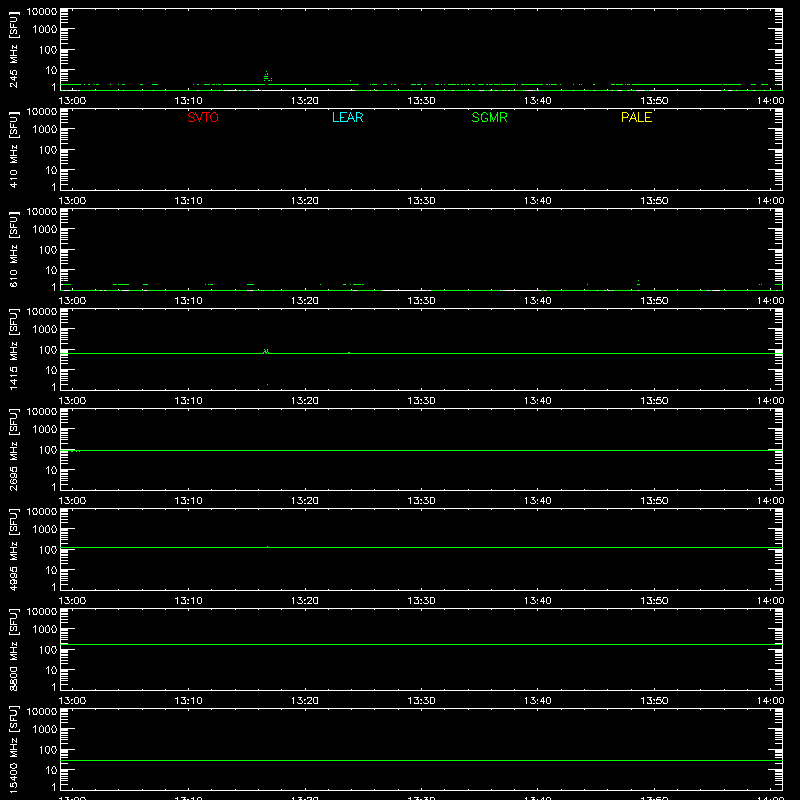This screenshot has height=800, width=800.
Task: Click the green SGMR station label
Action: click(x=489, y=117)
